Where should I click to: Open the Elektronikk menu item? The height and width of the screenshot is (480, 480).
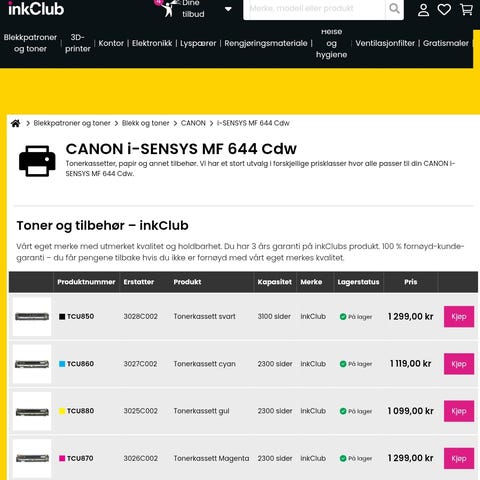(152, 43)
